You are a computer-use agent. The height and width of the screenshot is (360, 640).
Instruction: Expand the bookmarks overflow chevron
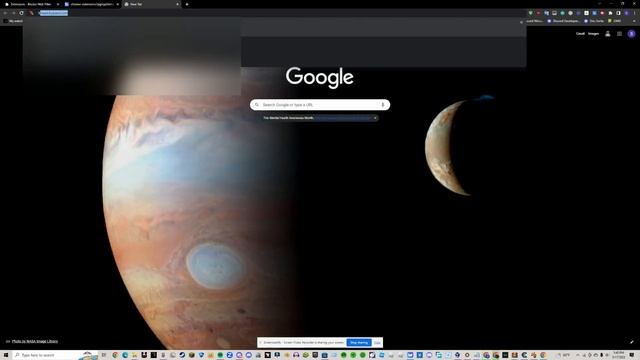tap(634, 21)
